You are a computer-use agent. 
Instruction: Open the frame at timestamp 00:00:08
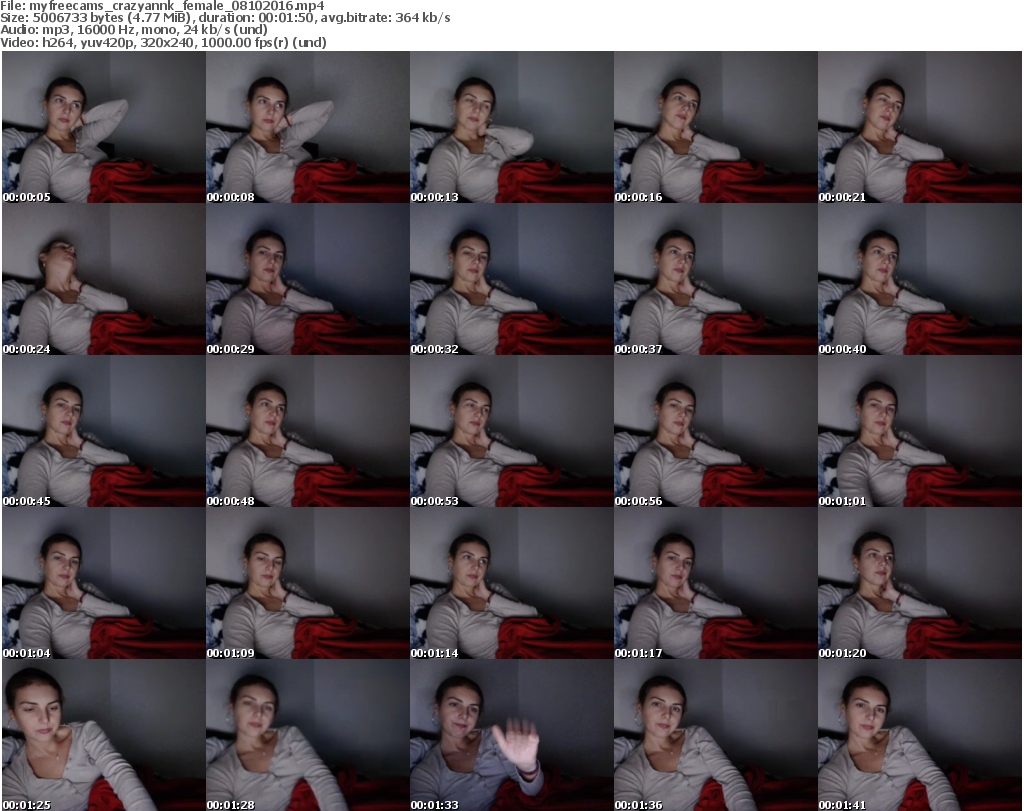[x=308, y=127]
